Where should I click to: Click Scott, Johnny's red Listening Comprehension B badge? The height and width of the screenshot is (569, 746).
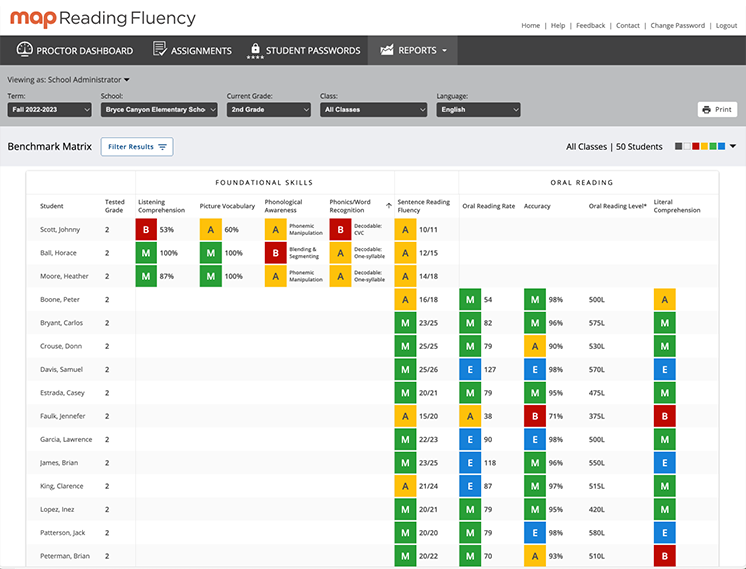146,229
